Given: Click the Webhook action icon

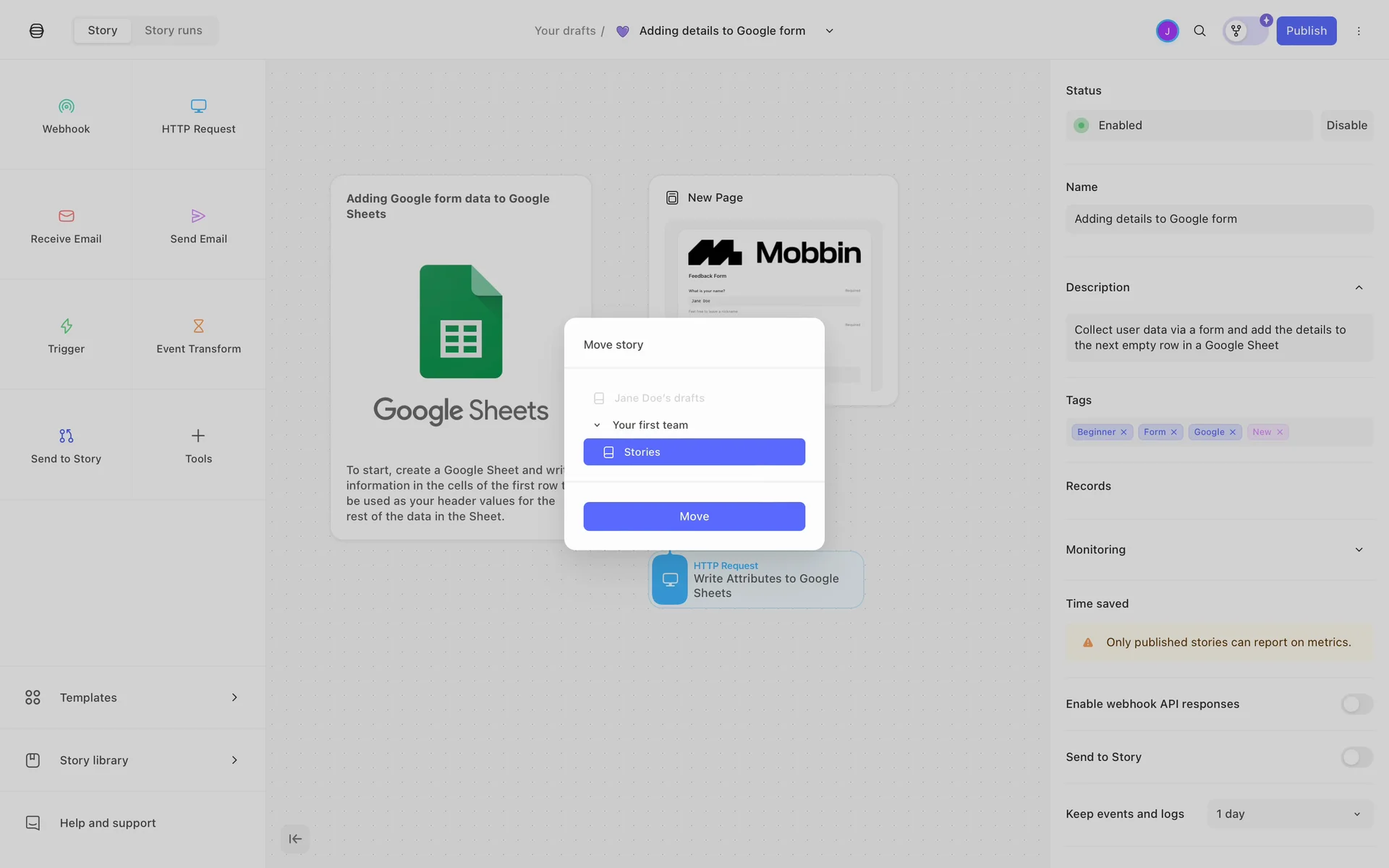Looking at the screenshot, I should [66, 106].
